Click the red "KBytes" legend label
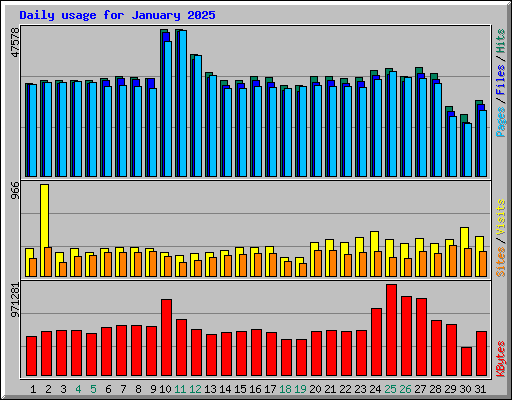 point(501,359)
